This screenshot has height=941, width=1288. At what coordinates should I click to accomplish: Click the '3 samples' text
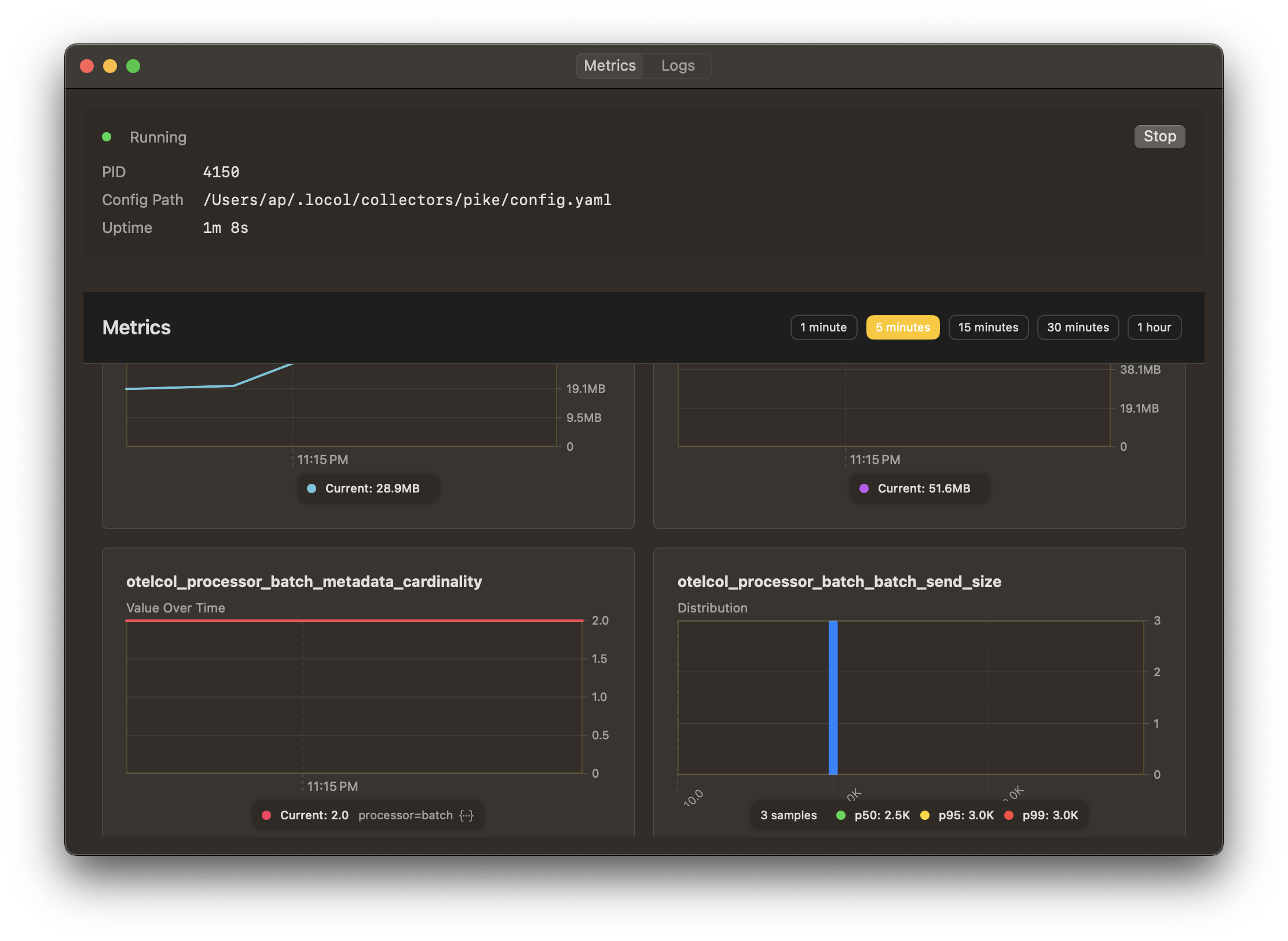(x=788, y=815)
